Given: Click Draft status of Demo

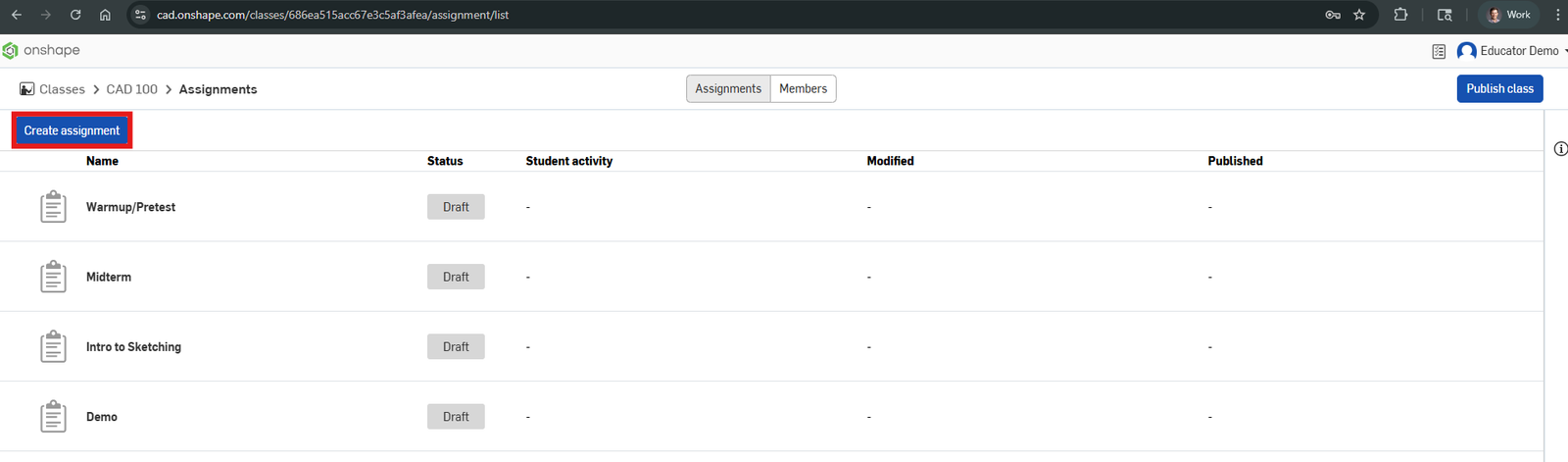Looking at the screenshot, I should (456, 417).
